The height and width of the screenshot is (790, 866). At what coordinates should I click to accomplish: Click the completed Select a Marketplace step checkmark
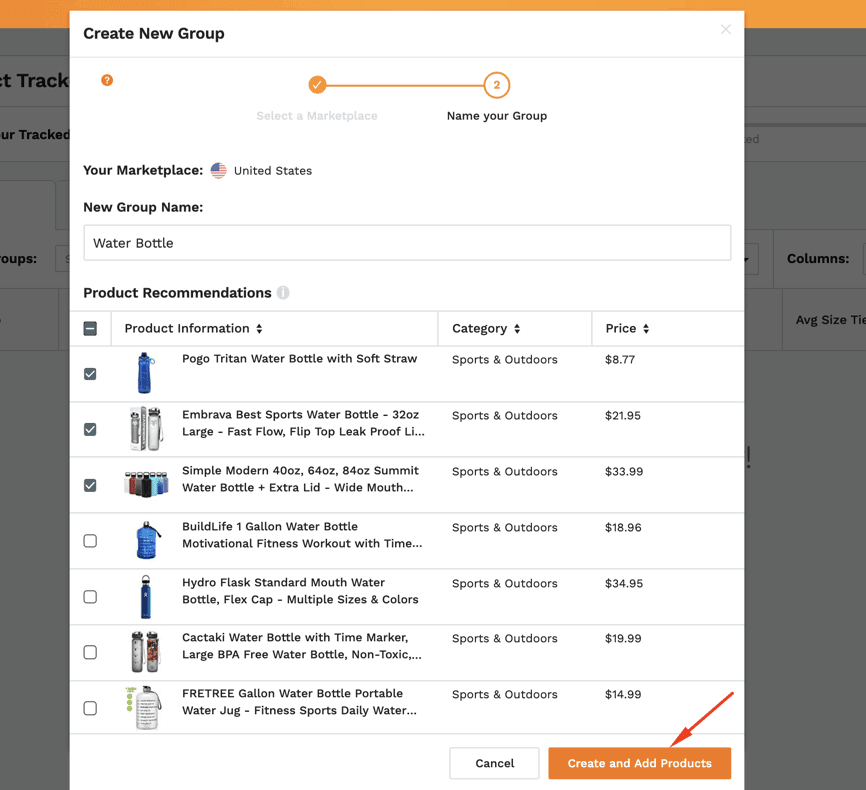(317, 85)
